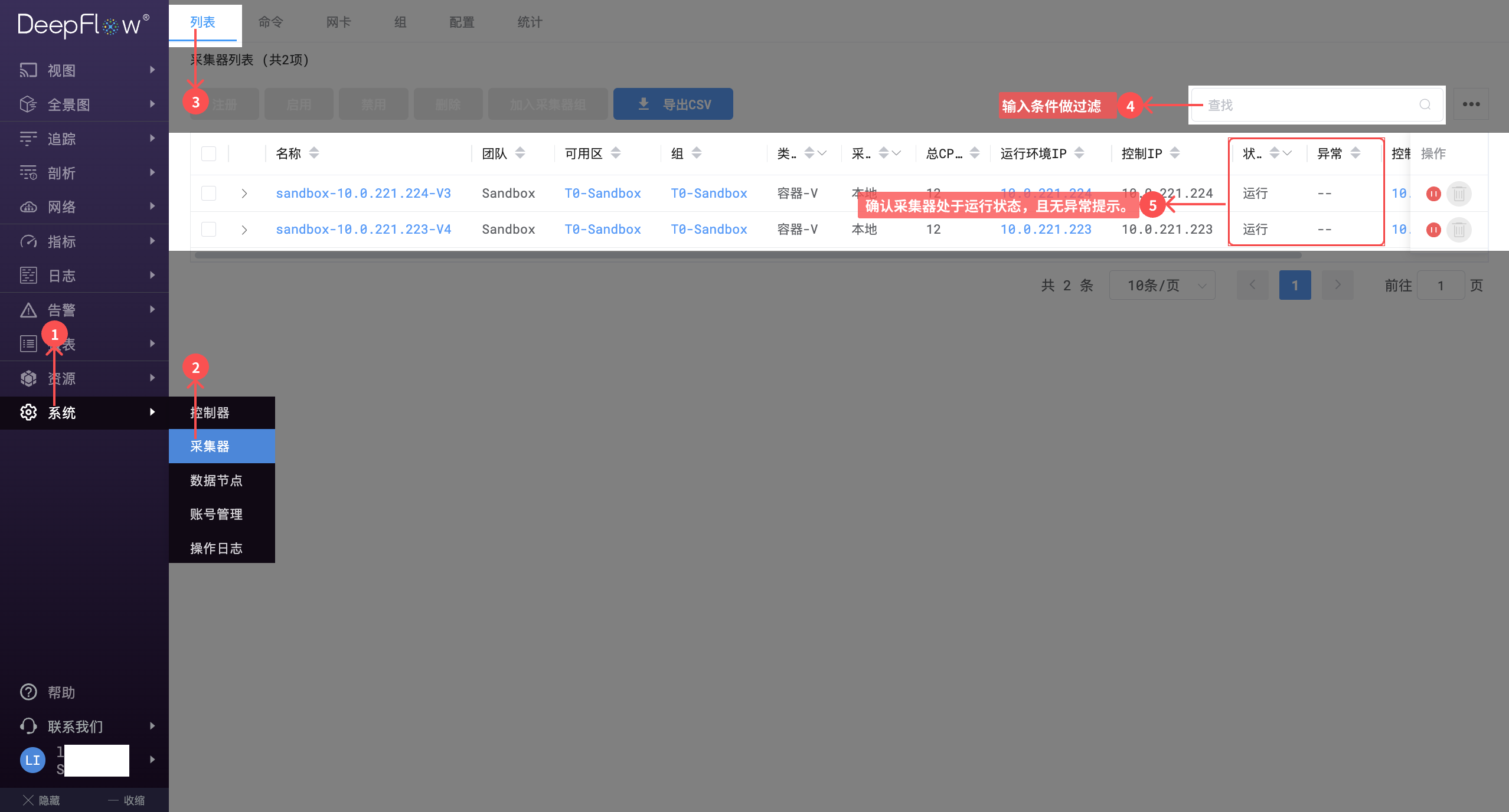Check the box for sandbox-10.0.221.223-V4
This screenshot has width=1509, height=812.
[208, 230]
